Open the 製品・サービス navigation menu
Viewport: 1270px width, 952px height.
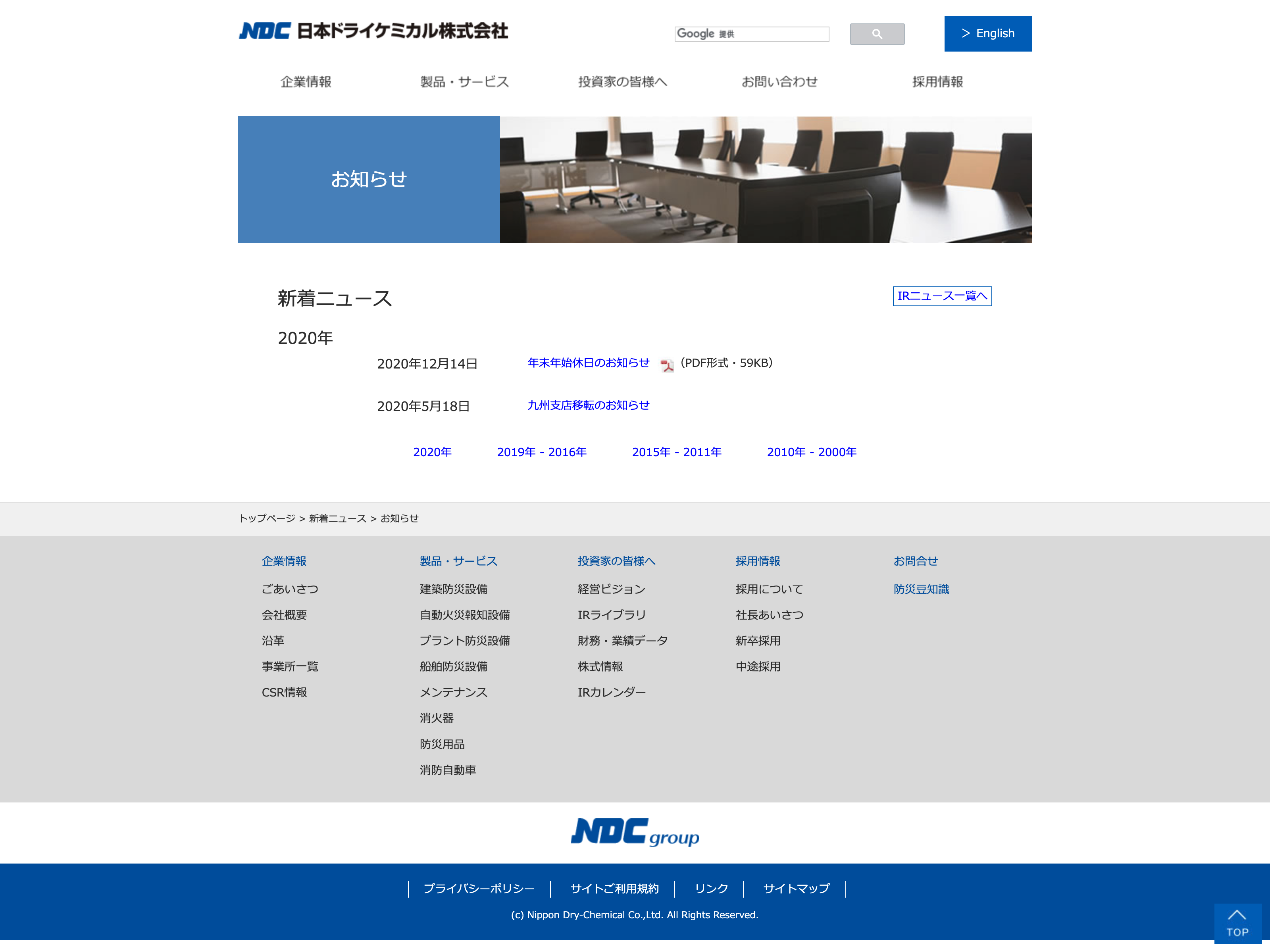pyautogui.click(x=464, y=82)
